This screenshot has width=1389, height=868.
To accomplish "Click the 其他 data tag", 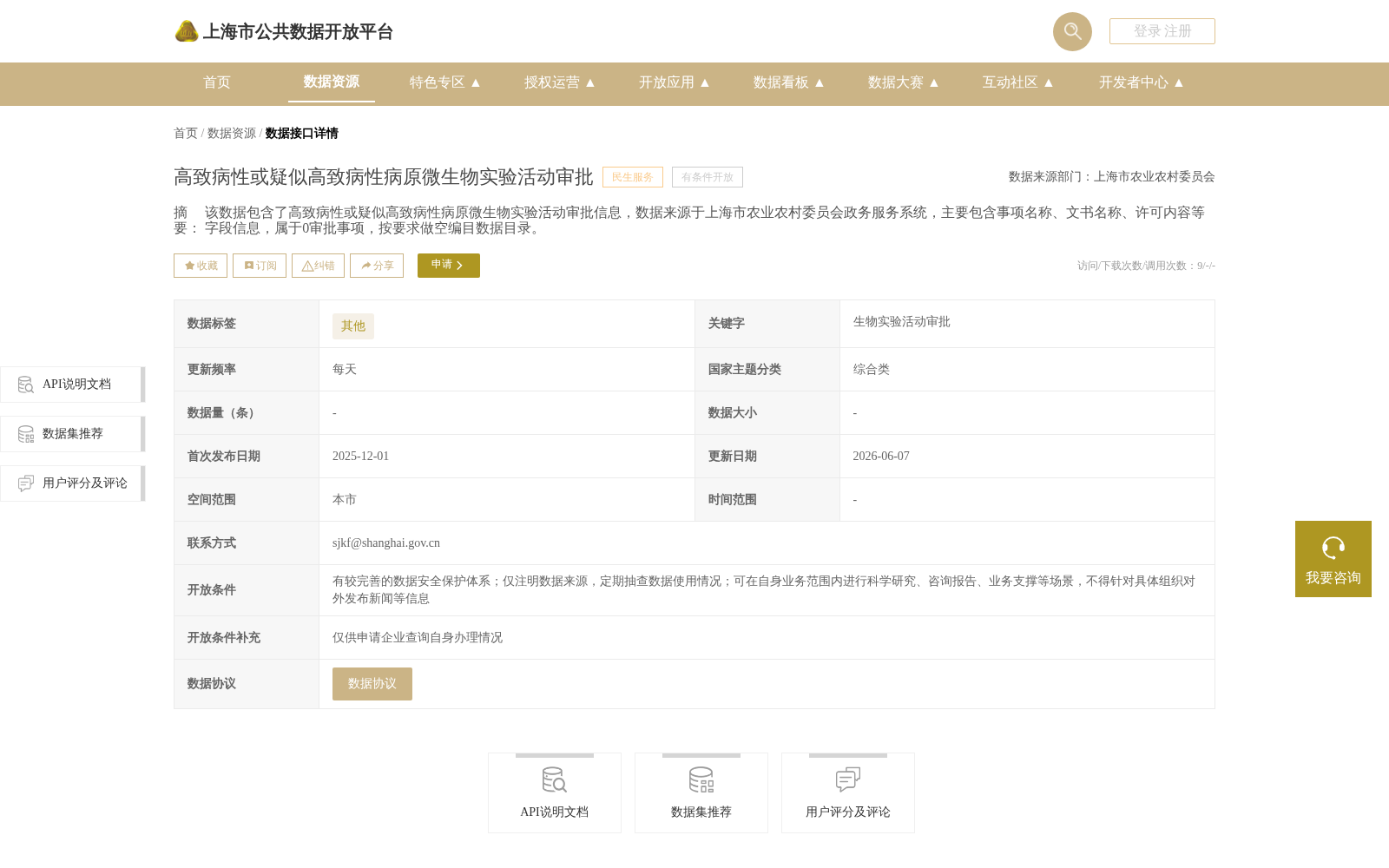I will pyautogui.click(x=353, y=326).
